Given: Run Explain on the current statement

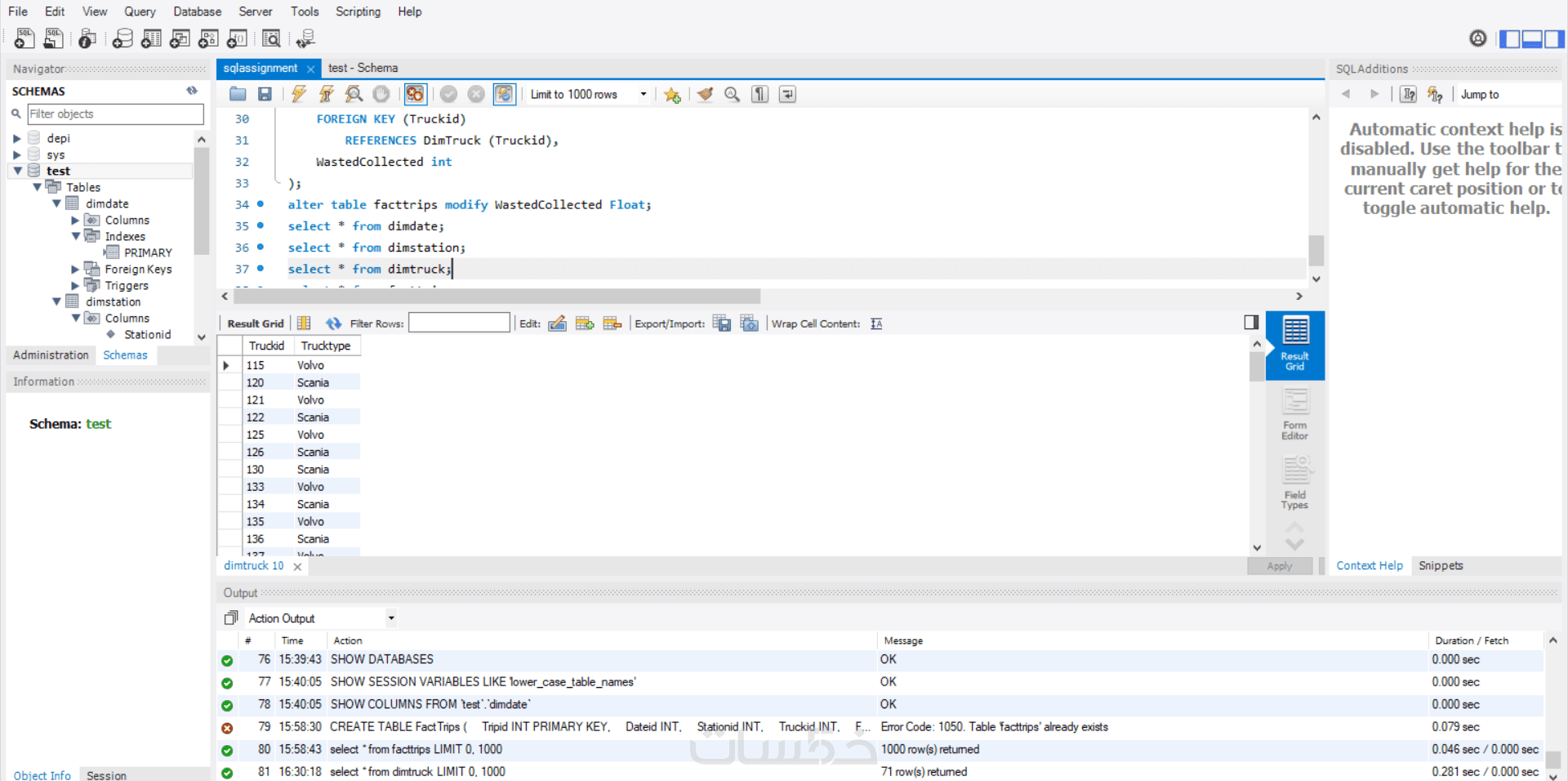Looking at the screenshot, I should [x=354, y=94].
